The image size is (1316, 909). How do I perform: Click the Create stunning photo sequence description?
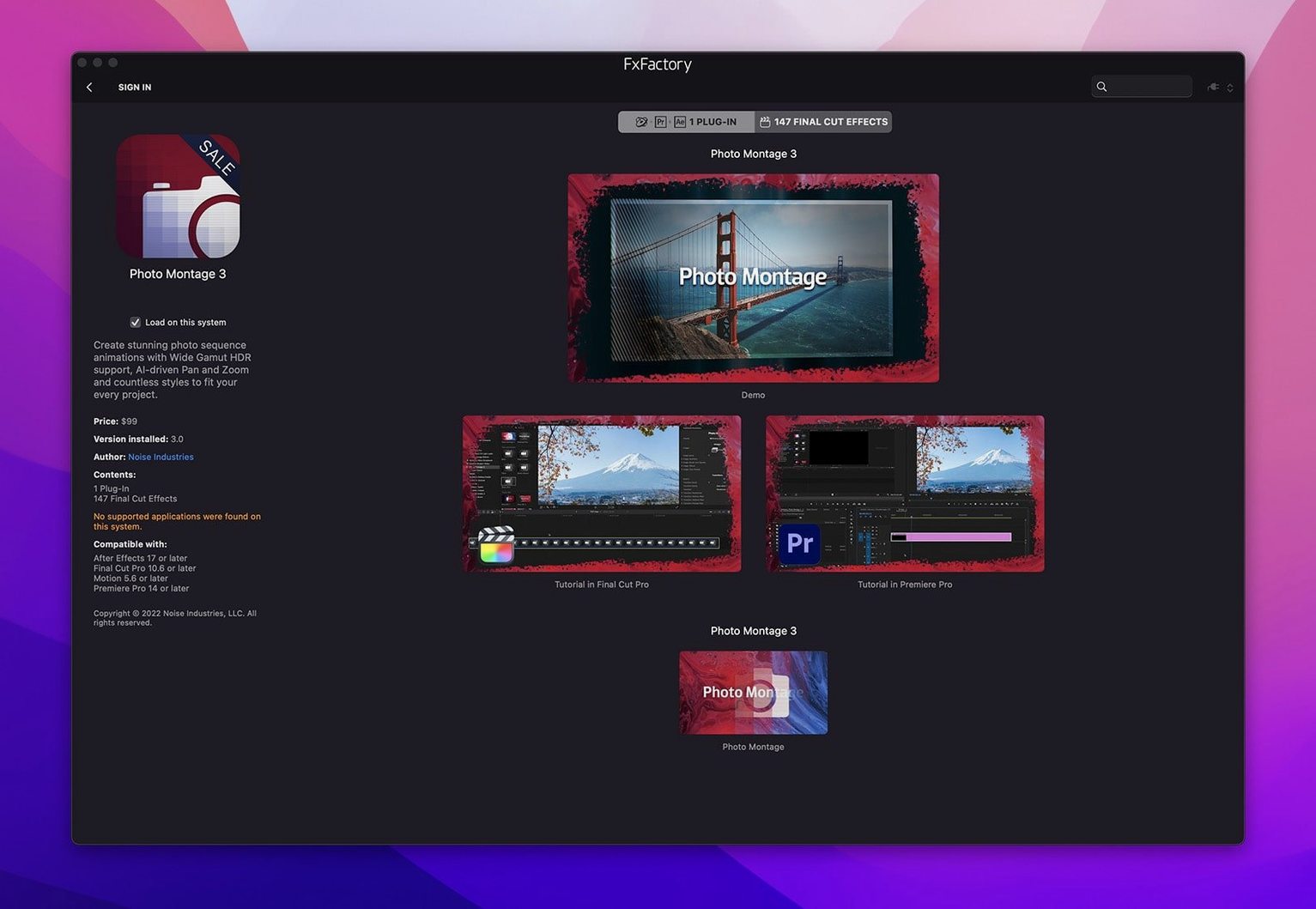(x=173, y=370)
